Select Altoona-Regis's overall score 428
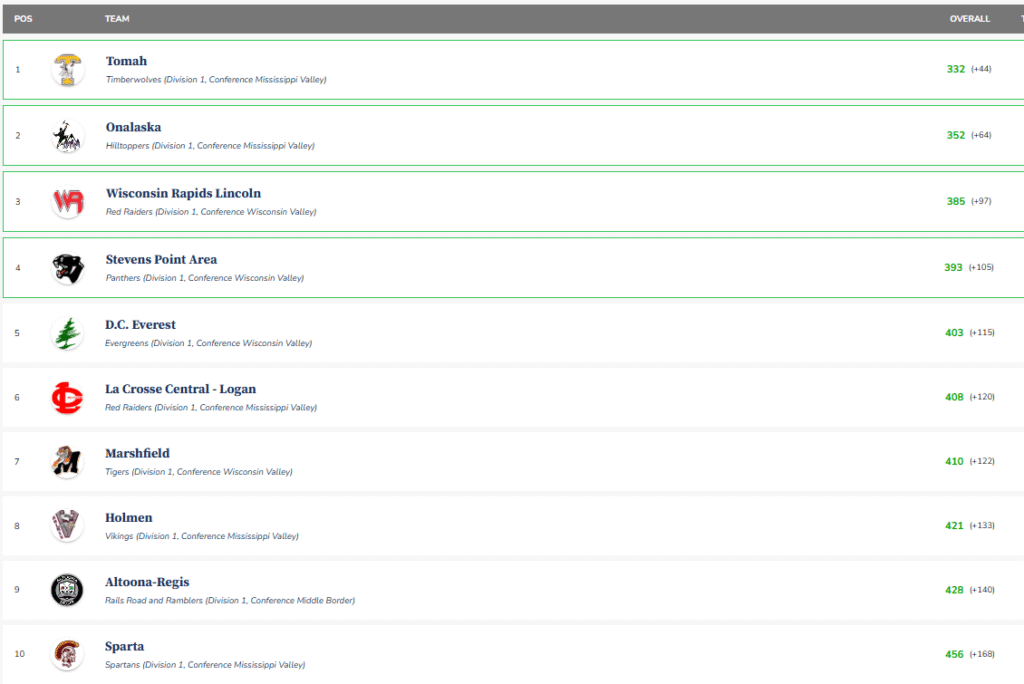Screen dimensions: 1024x684 click(x=954, y=590)
